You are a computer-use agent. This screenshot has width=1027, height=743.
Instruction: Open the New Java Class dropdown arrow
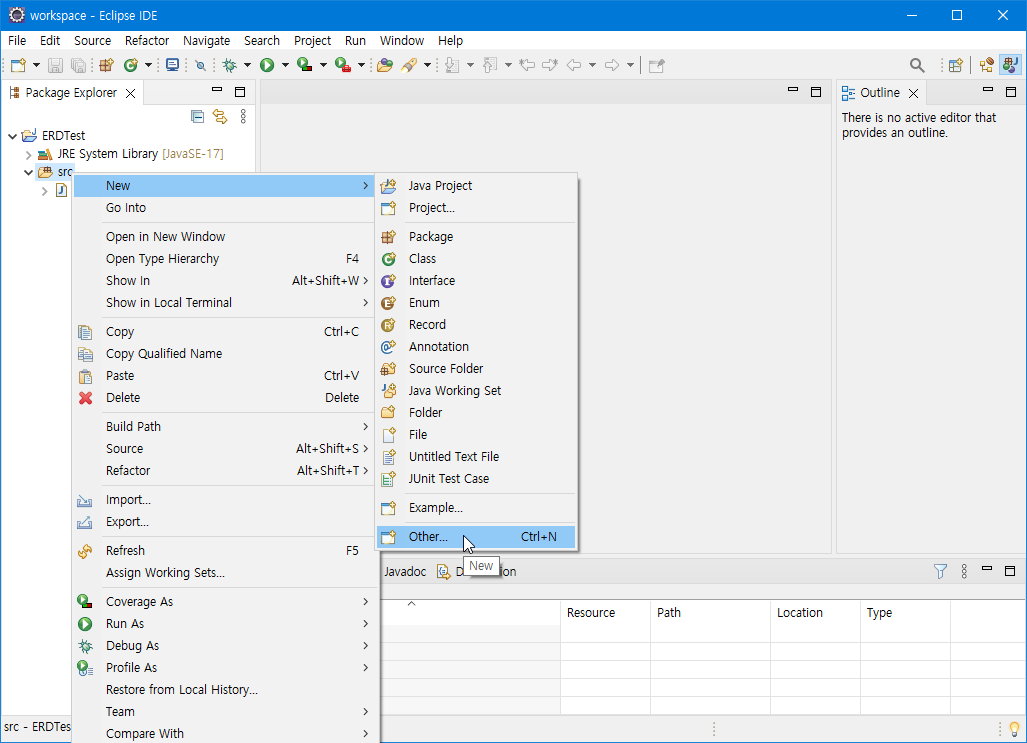(x=148, y=65)
